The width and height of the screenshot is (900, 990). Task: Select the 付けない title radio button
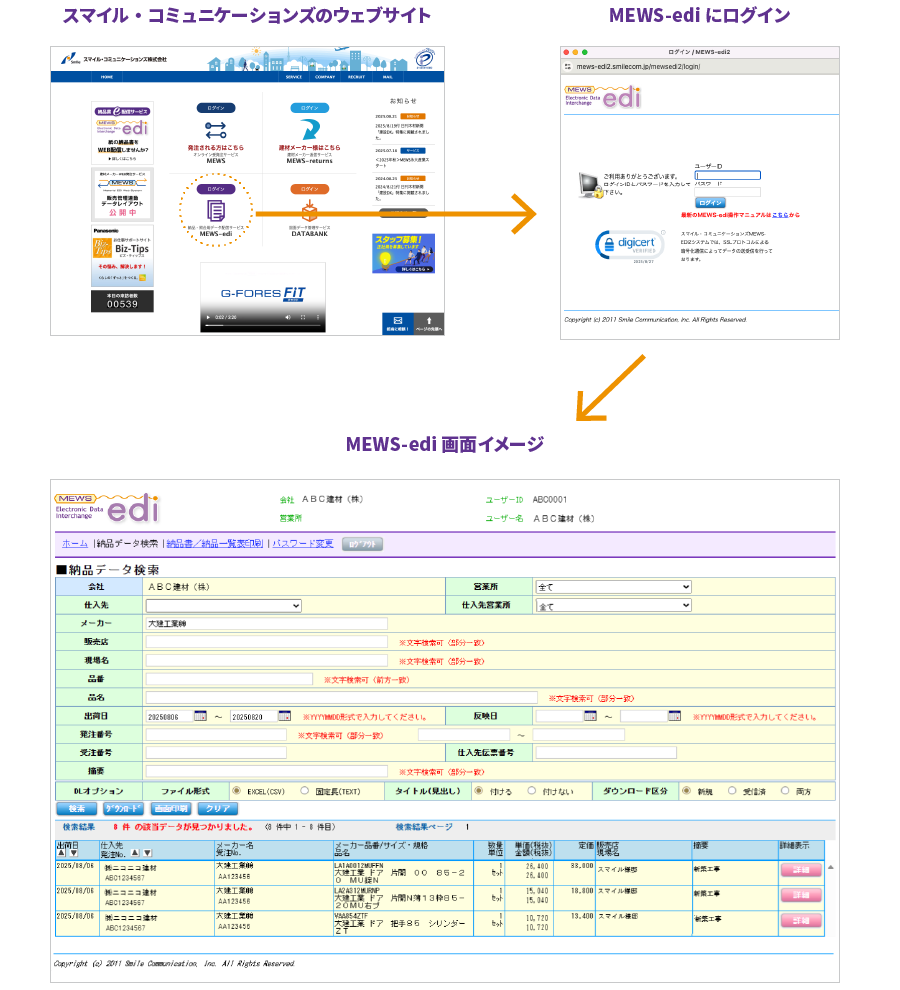(532, 790)
